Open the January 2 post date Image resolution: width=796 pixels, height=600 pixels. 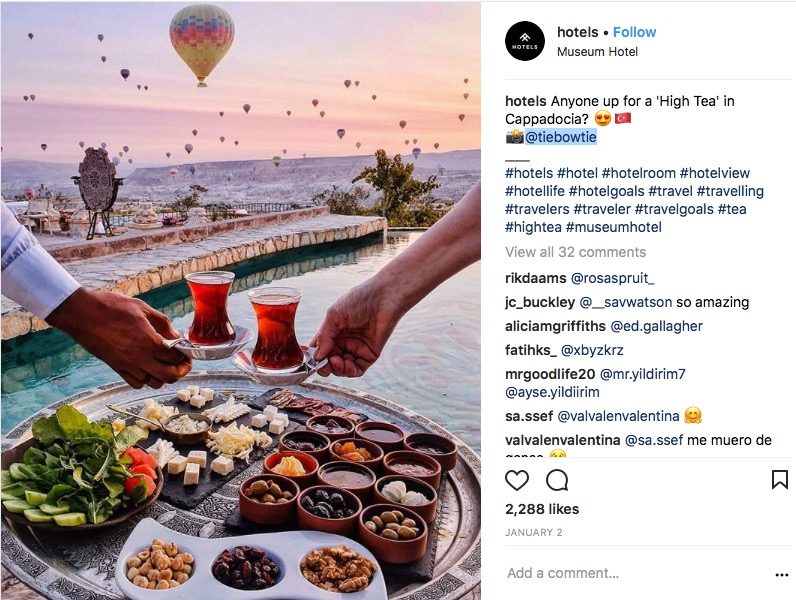pos(534,532)
